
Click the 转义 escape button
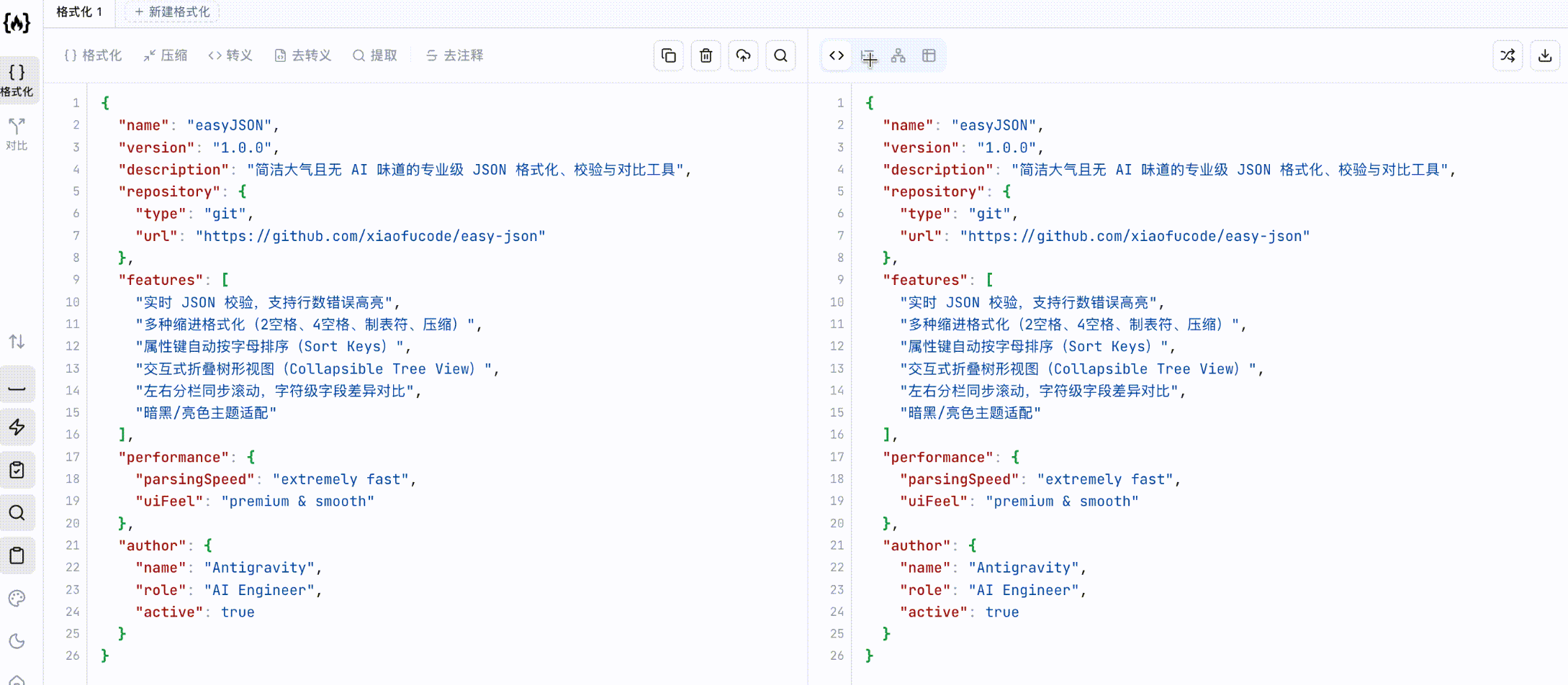(x=230, y=55)
